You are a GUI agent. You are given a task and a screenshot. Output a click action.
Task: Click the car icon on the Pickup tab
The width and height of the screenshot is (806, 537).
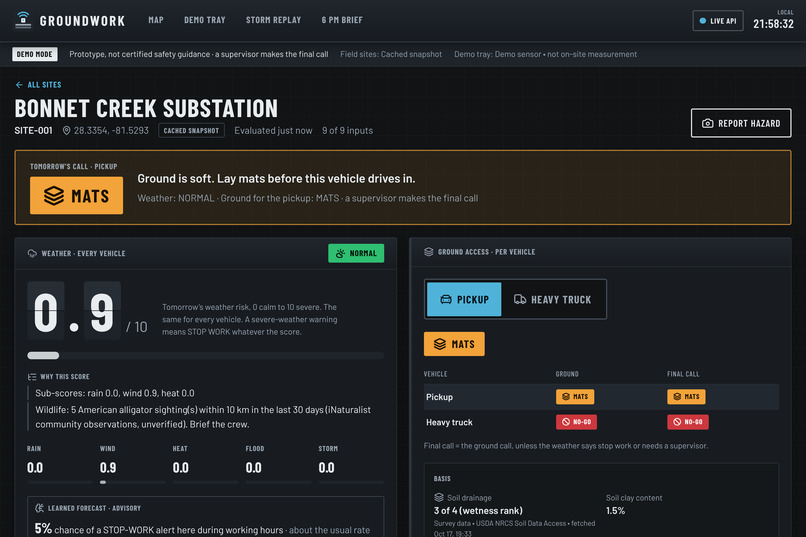446,299
